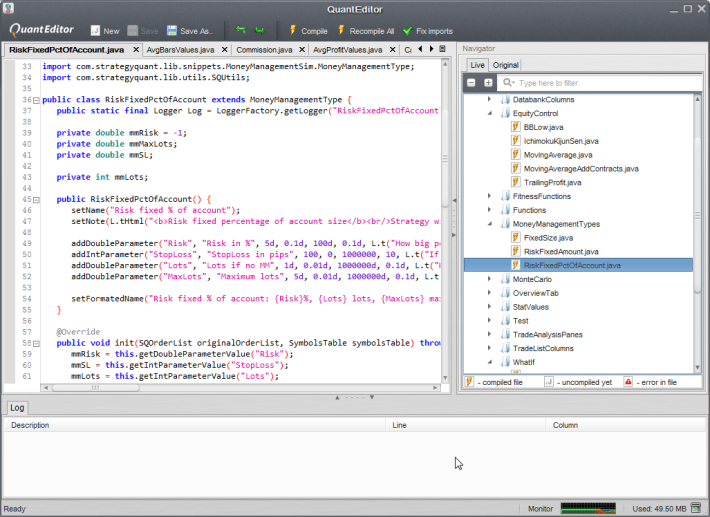Click Fix imports button
Viewport: 710px width, 517px height.
pyautogui.click(x=427, y=31)
